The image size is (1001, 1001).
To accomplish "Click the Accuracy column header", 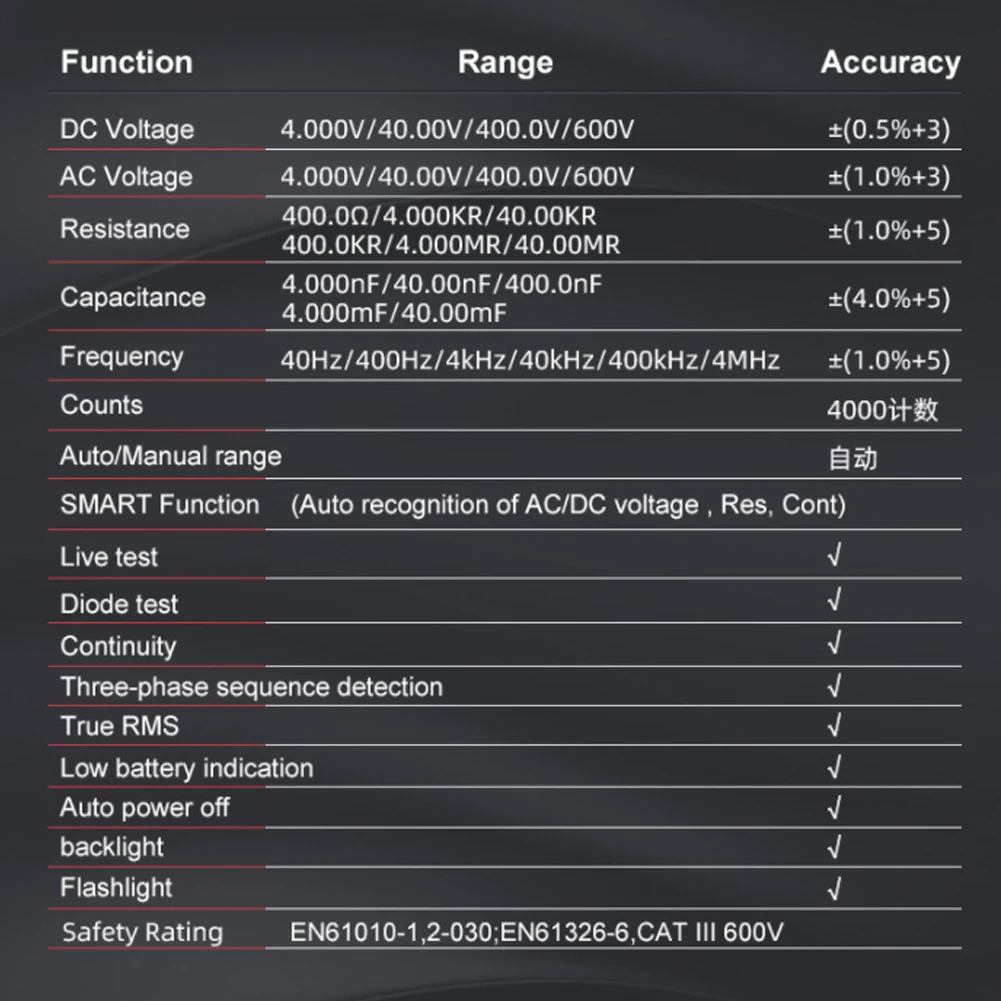I will click(x=890, y=62).
